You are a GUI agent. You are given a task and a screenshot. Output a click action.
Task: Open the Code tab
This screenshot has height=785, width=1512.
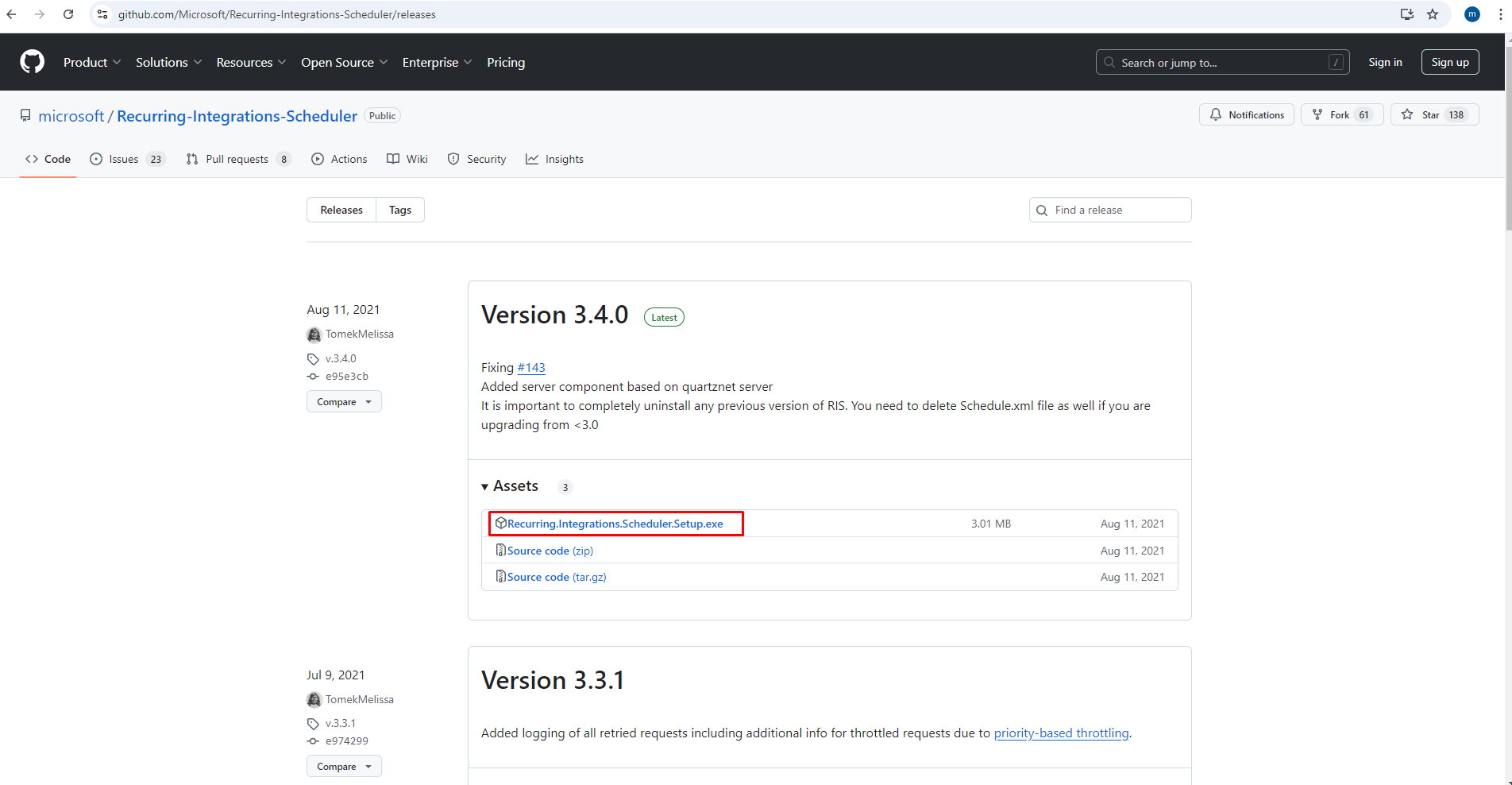click(48, 159)
